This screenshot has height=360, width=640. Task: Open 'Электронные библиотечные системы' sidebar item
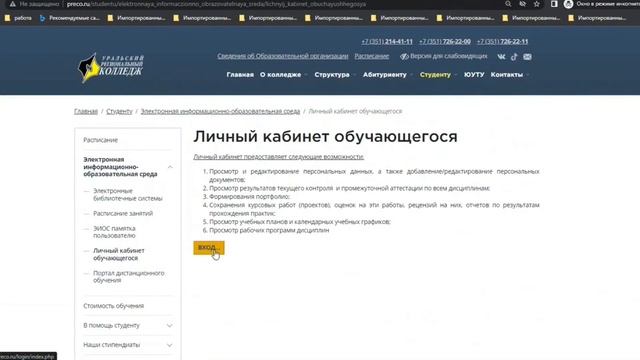pos(128,195)
